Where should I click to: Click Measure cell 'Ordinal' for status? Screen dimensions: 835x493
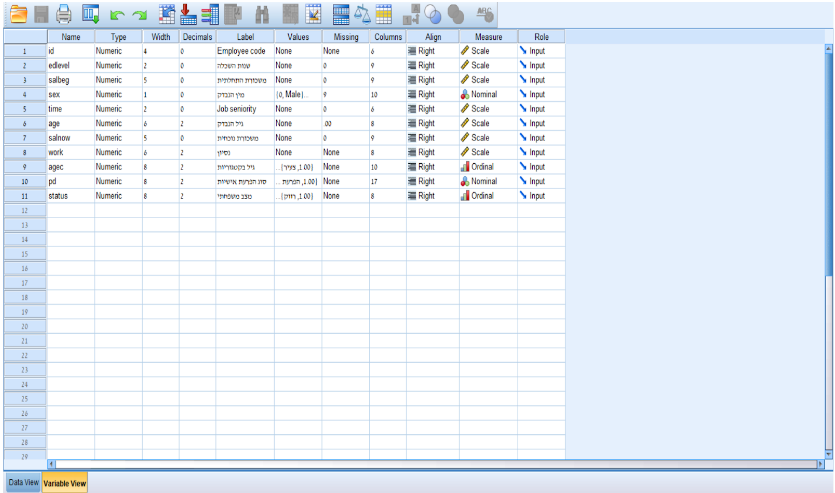[x=488, y=196]
